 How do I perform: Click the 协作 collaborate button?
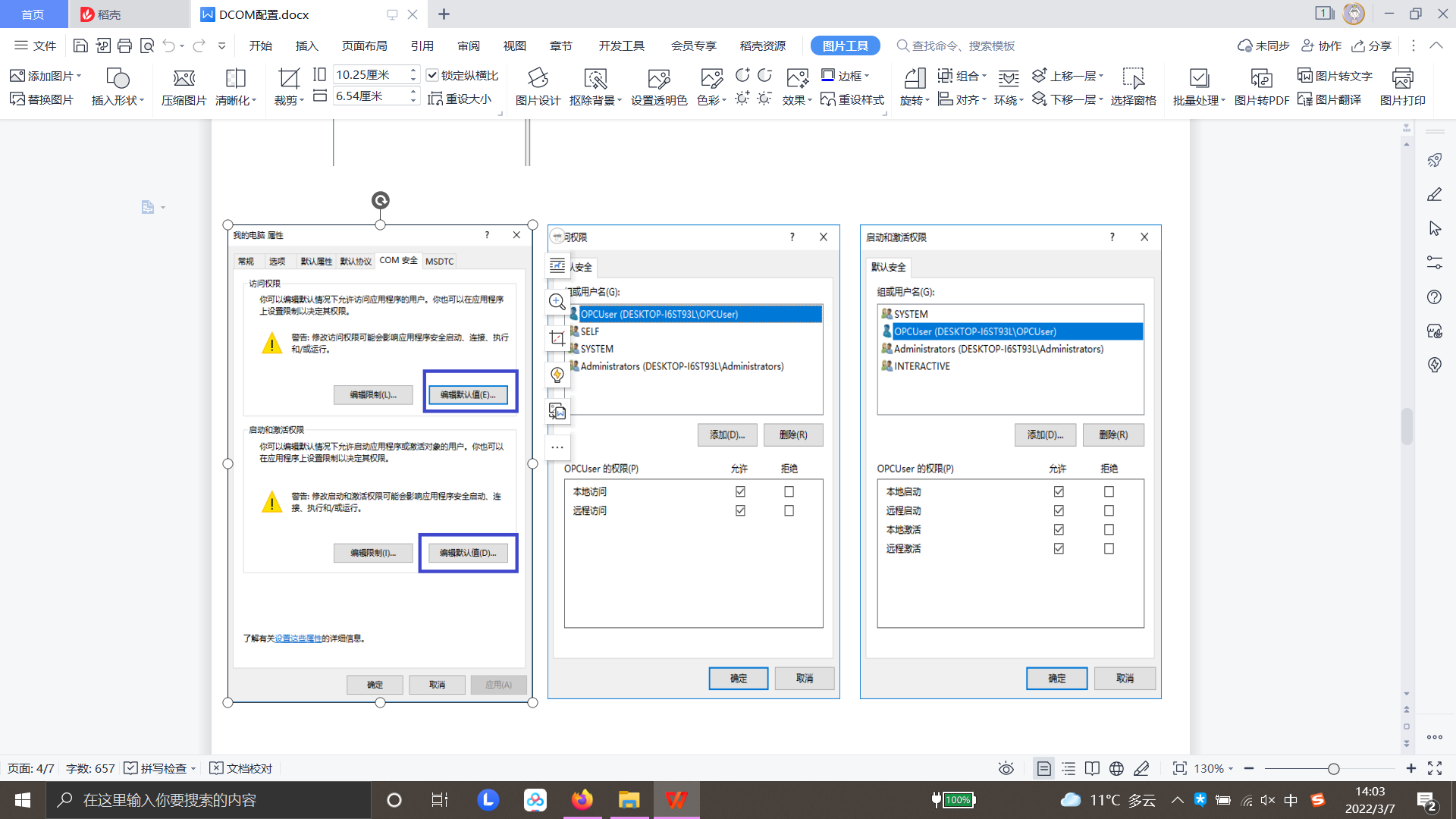(x=1321, y=45)
